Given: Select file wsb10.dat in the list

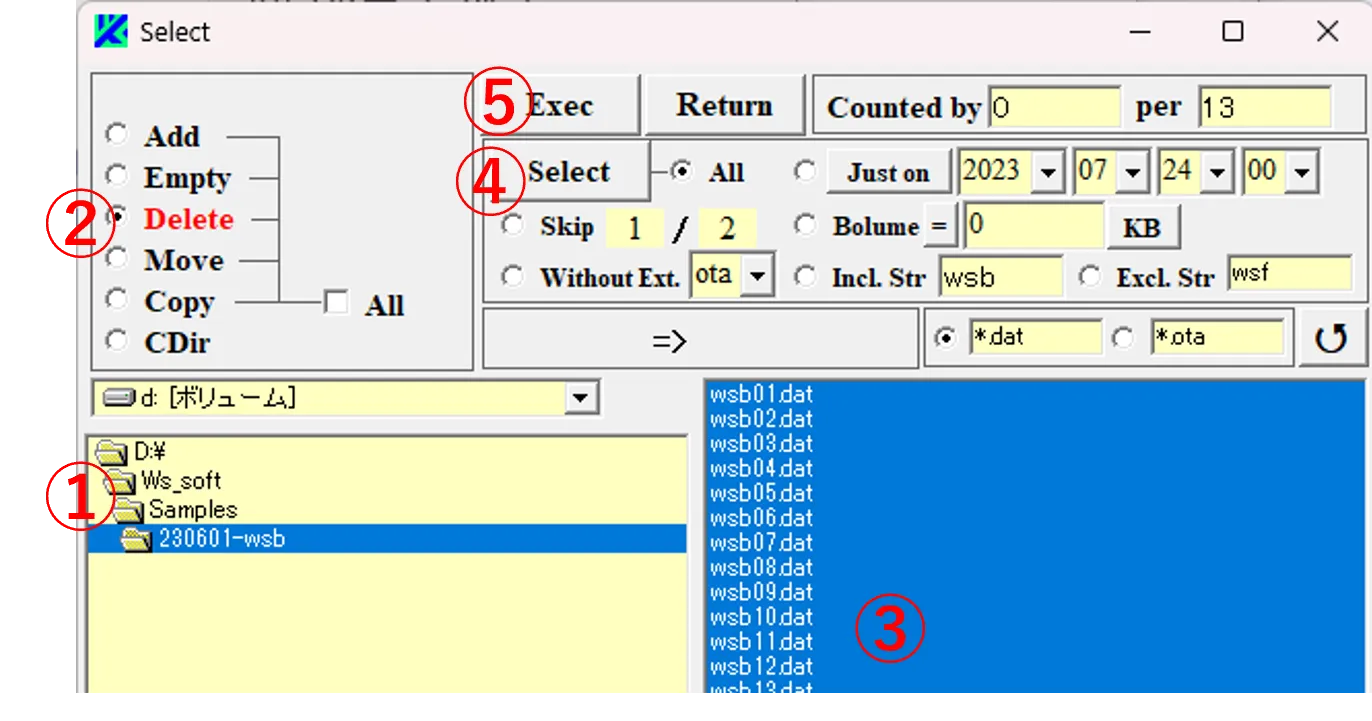Looking at the screenshot, I should [x=1034, y=616].
